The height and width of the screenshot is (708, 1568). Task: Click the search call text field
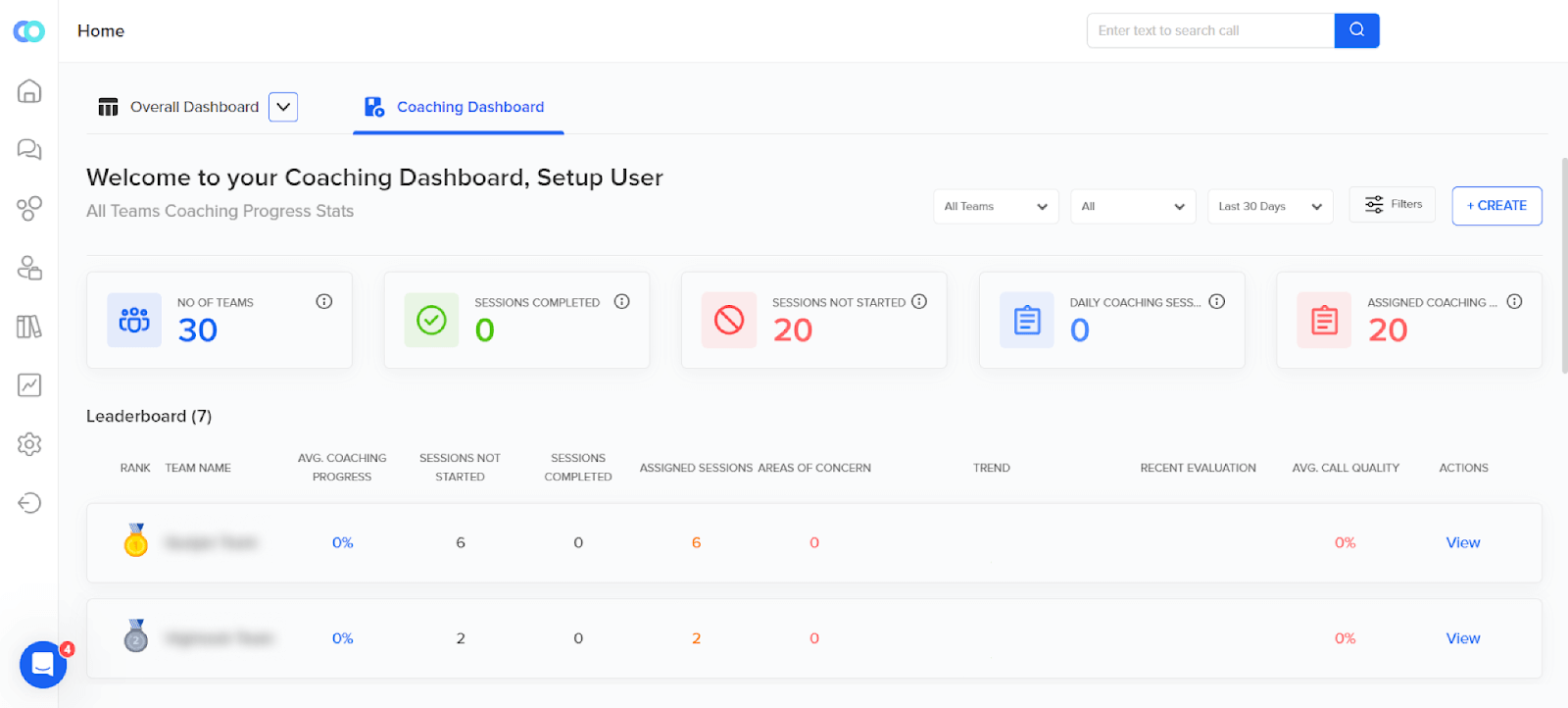tap(1210, 30)
